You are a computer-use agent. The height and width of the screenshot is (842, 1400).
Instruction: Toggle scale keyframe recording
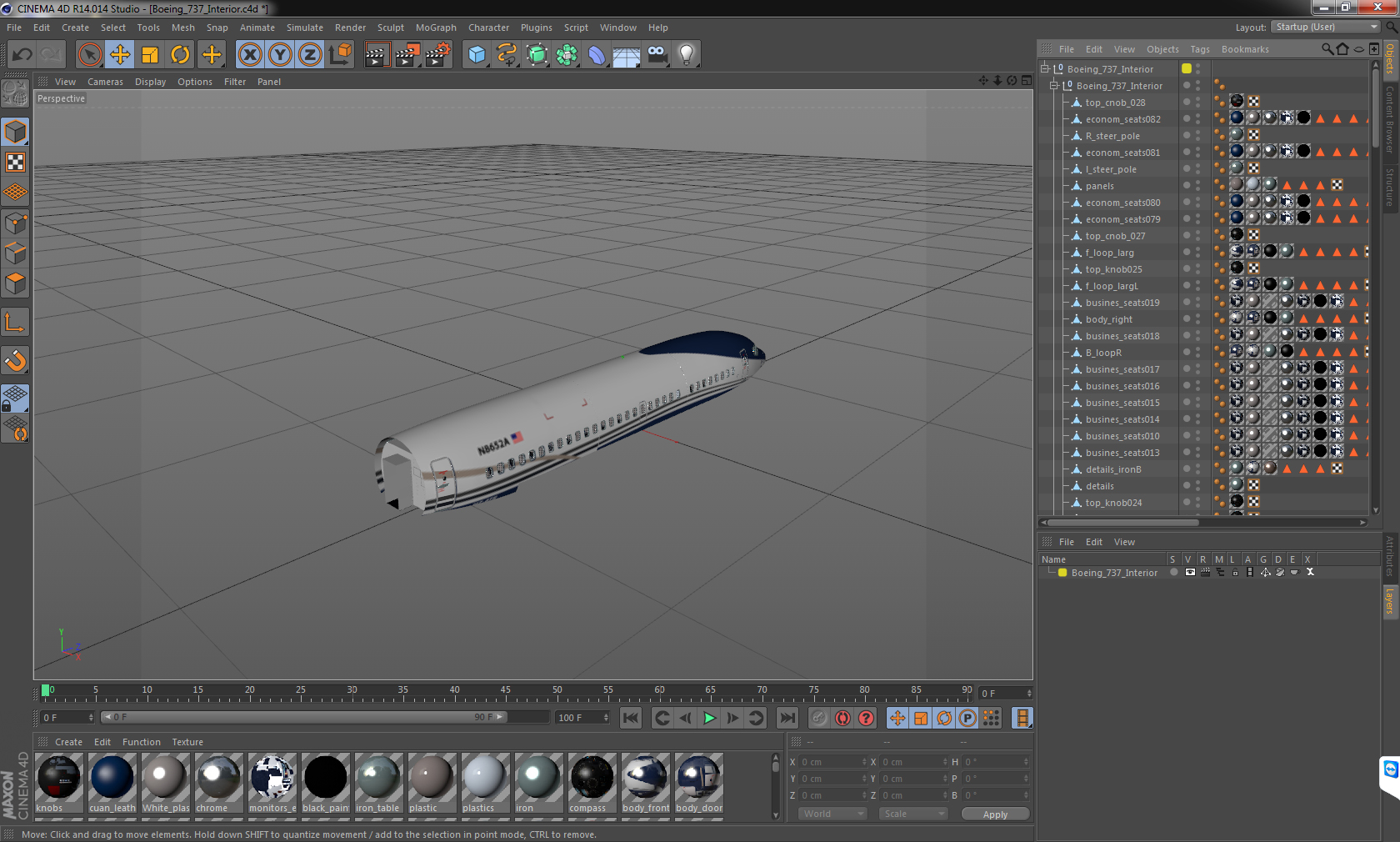921,718
